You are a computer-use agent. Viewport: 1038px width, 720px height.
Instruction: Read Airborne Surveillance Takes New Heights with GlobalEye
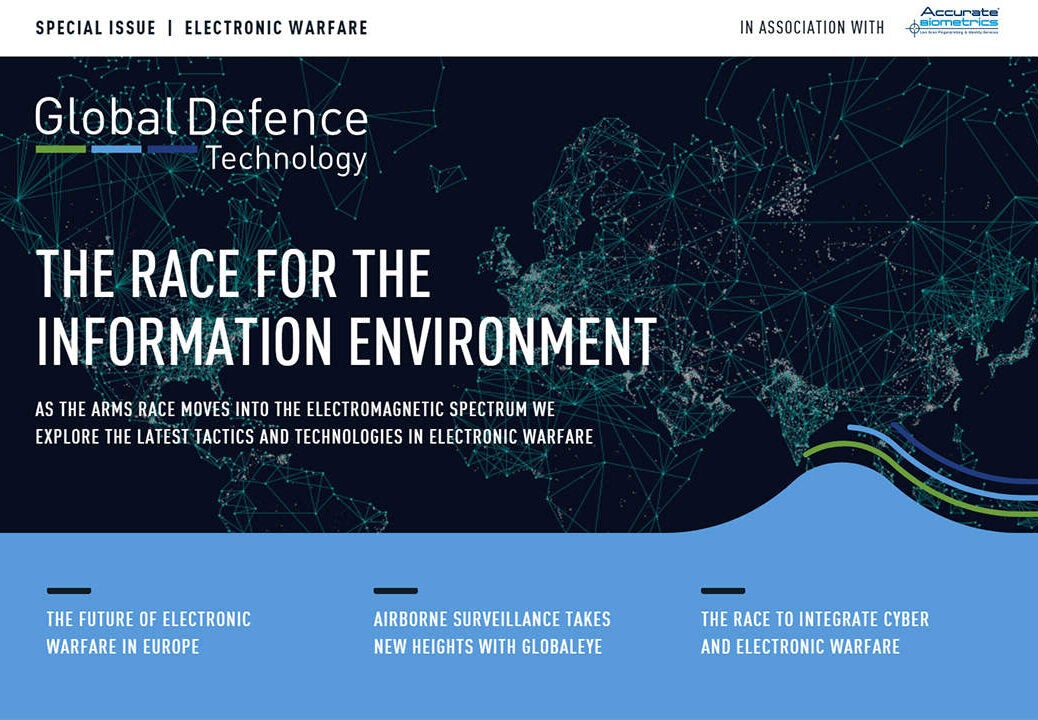492,633
